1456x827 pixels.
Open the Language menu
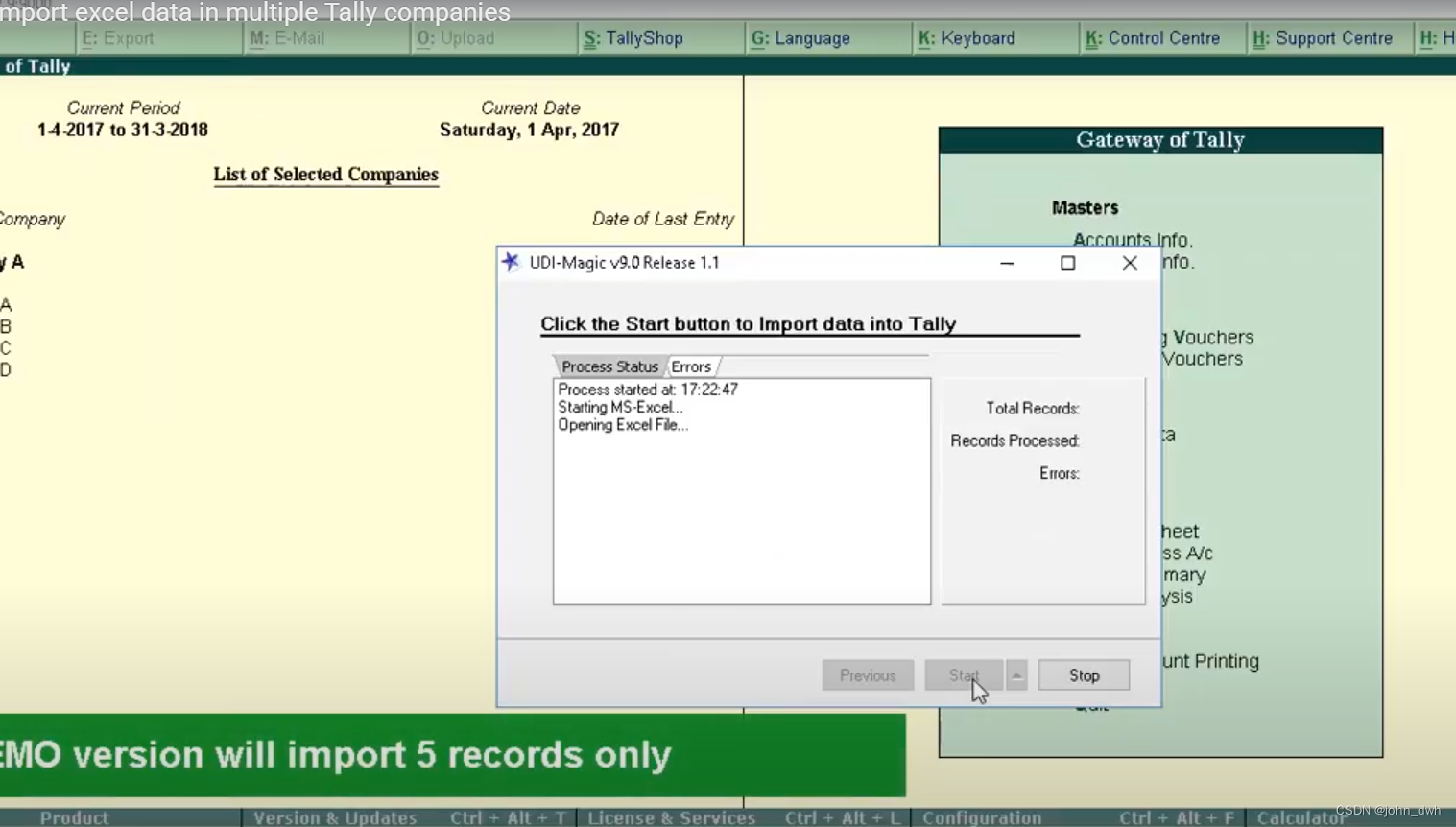point(800,38)
